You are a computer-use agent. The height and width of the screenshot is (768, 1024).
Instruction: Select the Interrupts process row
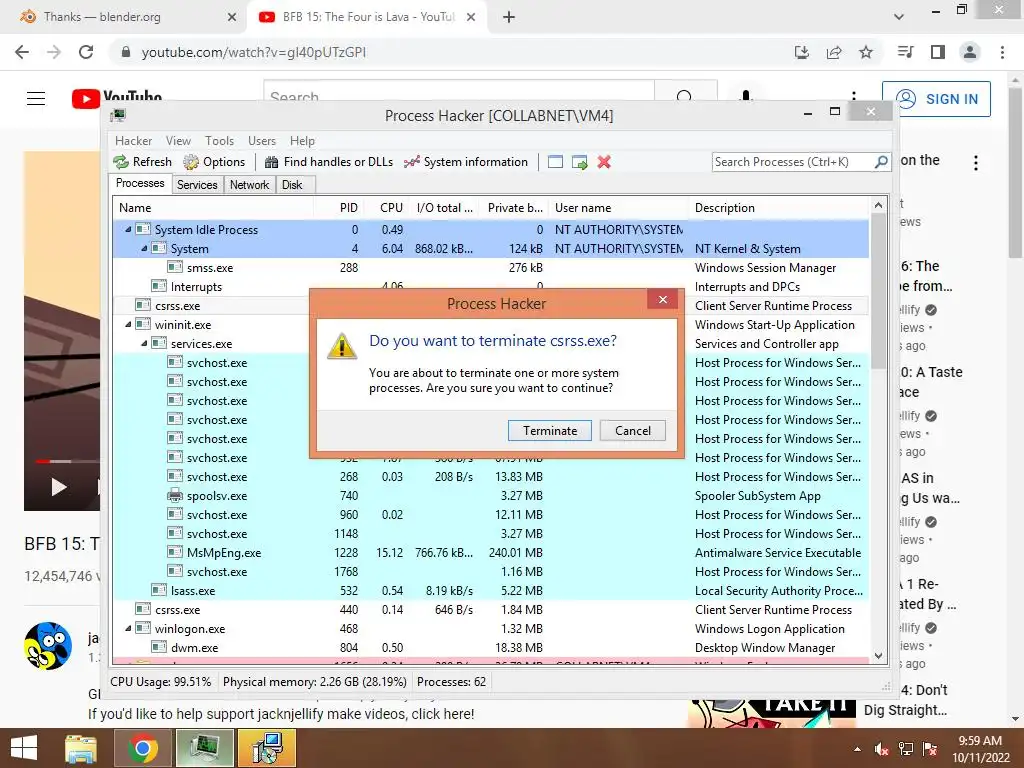pyautogui.click(x=490, y=286)
